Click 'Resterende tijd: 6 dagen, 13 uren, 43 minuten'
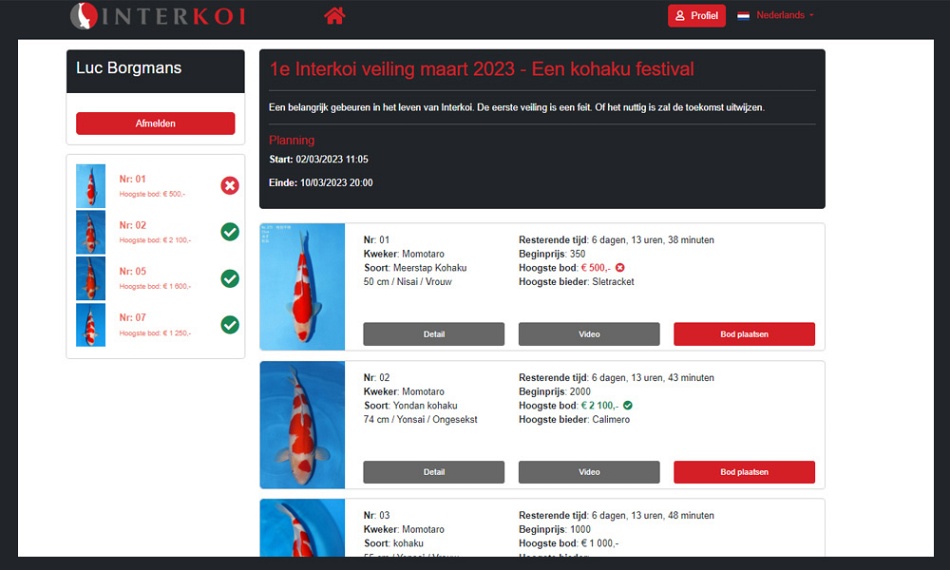Viewport: 950px width, 570px height. (616, 377)
